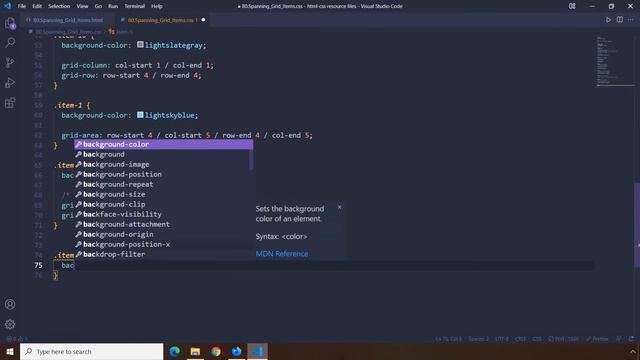Open File Explorer from taskbar

click(195, 351)
